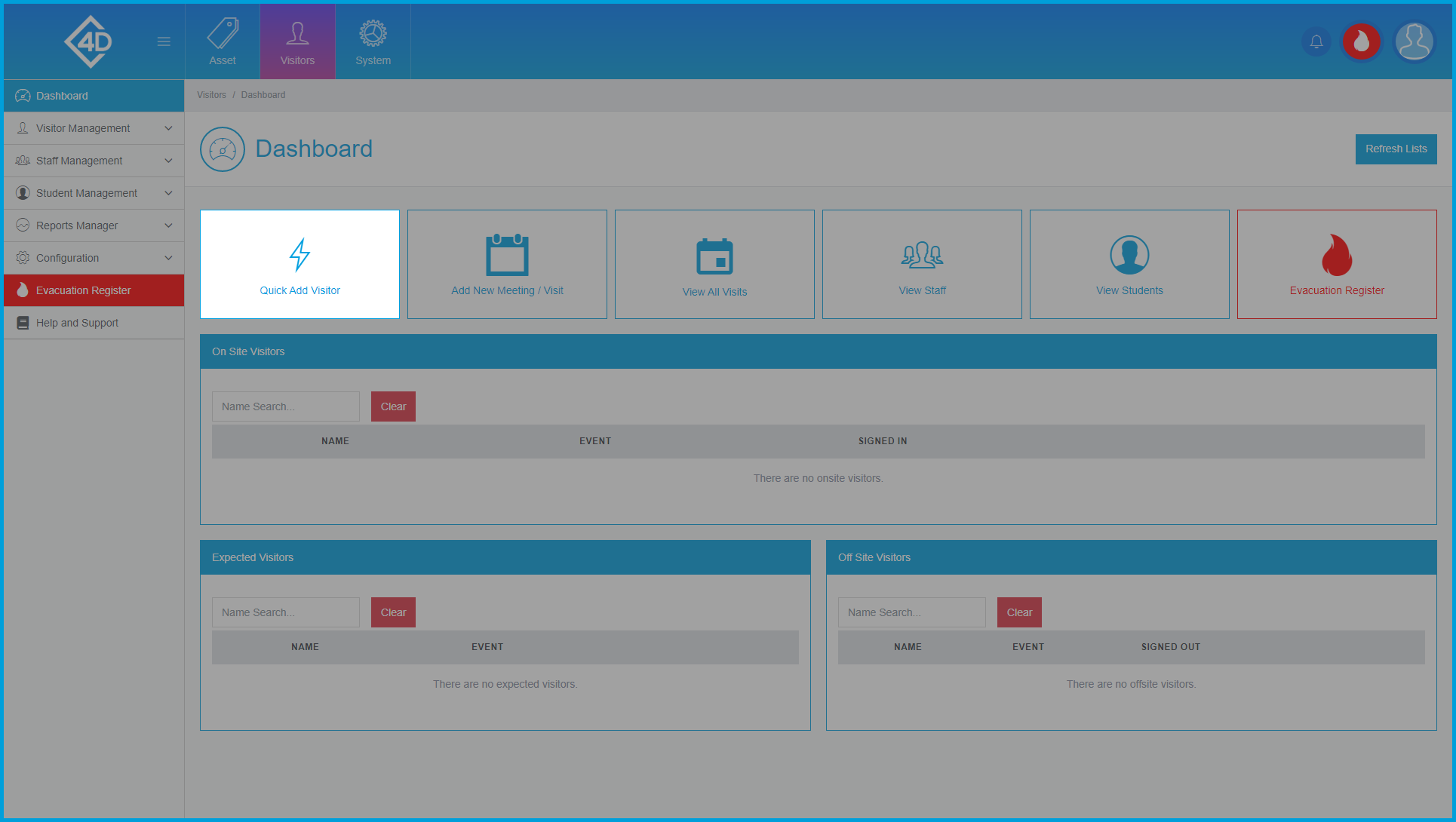The image size is (1456, 822).
Task: Focus Expected Visitors name search field
Action: [x=286, y=612]
